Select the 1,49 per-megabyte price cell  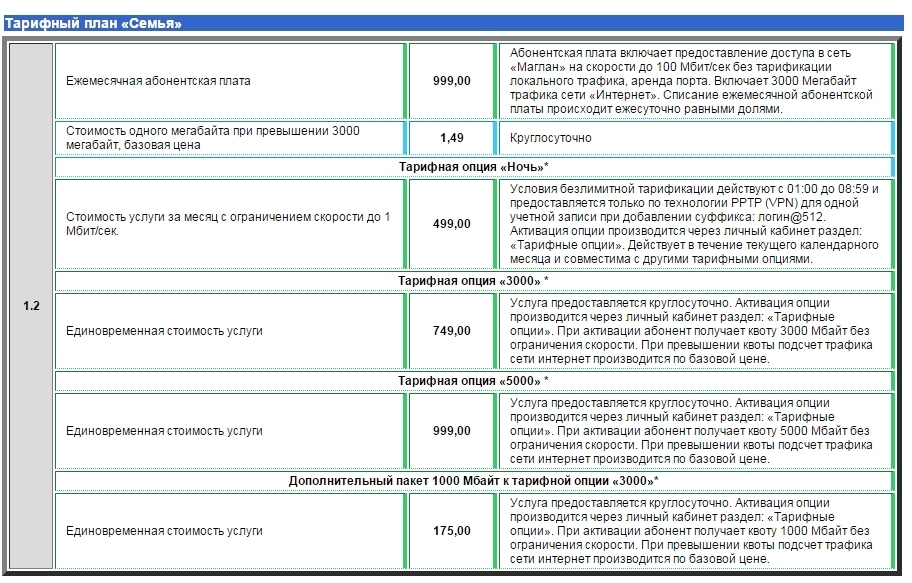point(452,138)
